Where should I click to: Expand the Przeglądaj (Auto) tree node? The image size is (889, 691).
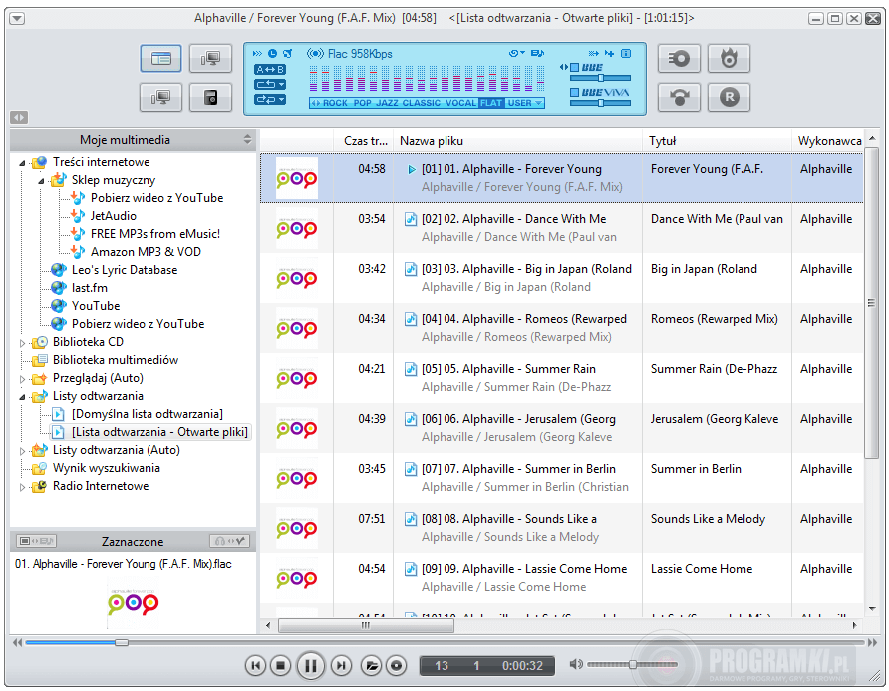click(23, 379)
